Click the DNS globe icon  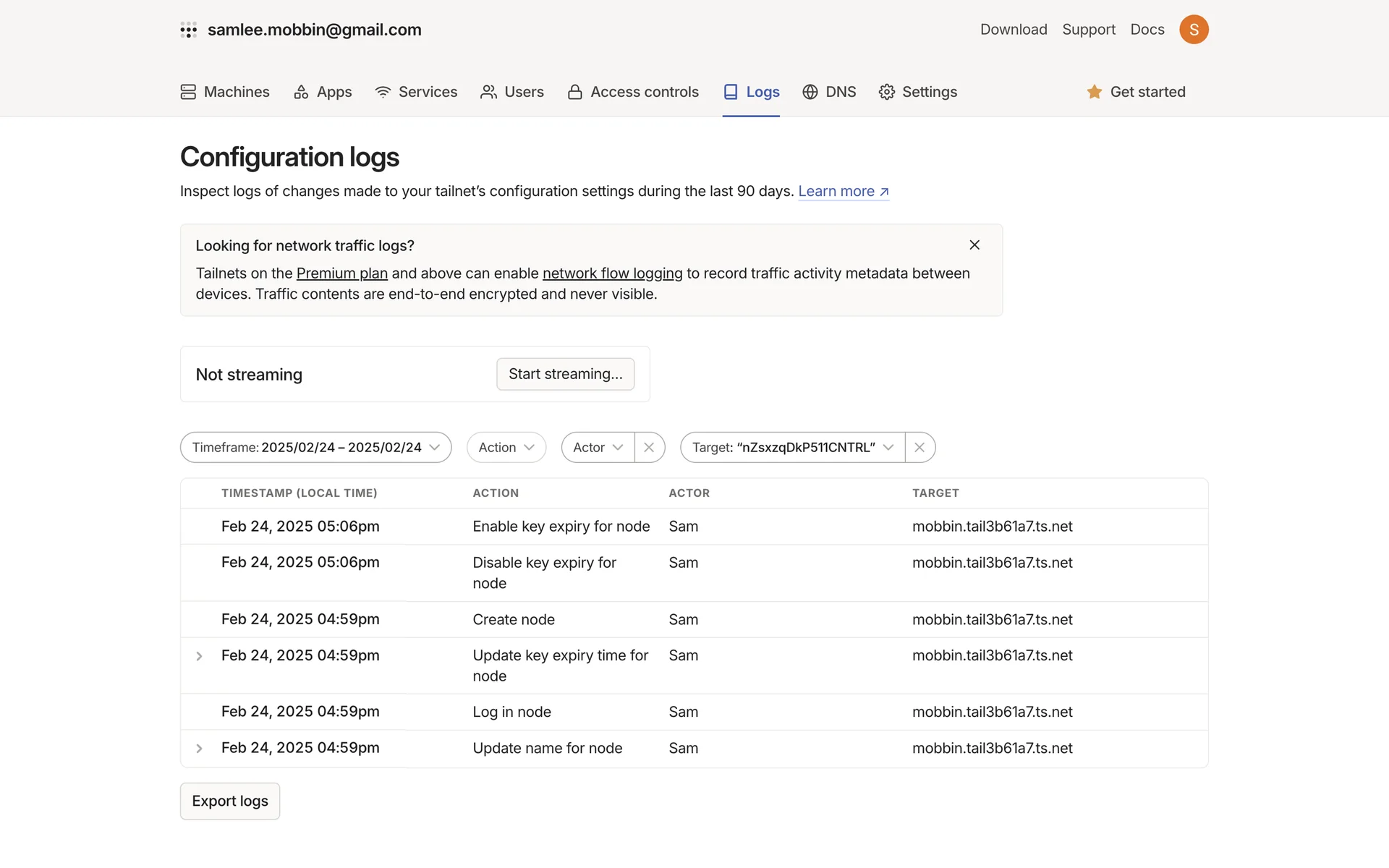810,92
